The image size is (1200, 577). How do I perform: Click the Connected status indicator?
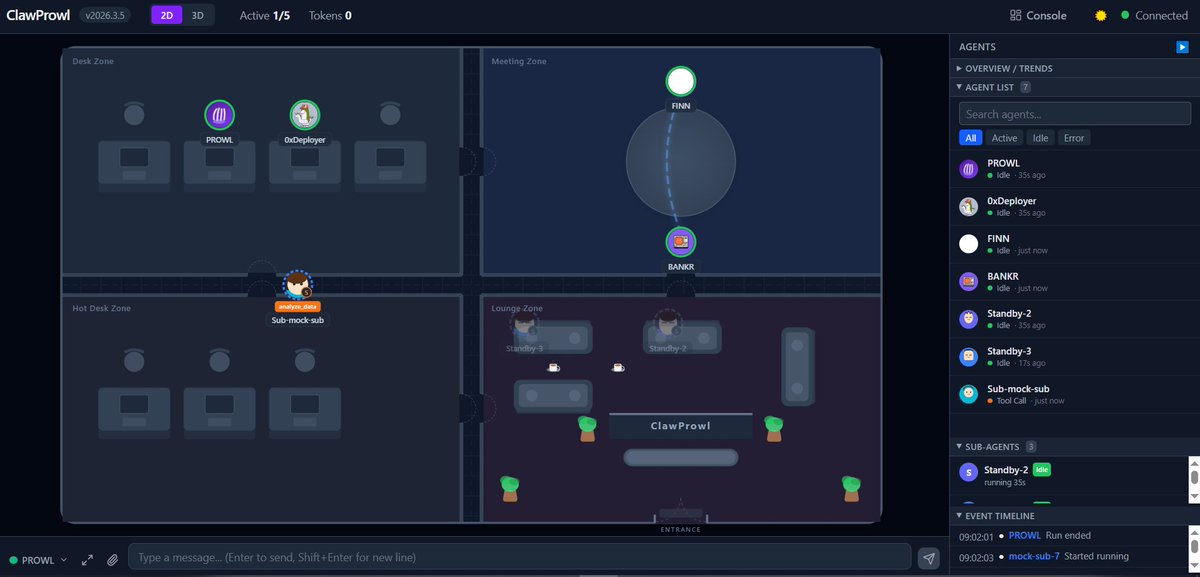1154,15
